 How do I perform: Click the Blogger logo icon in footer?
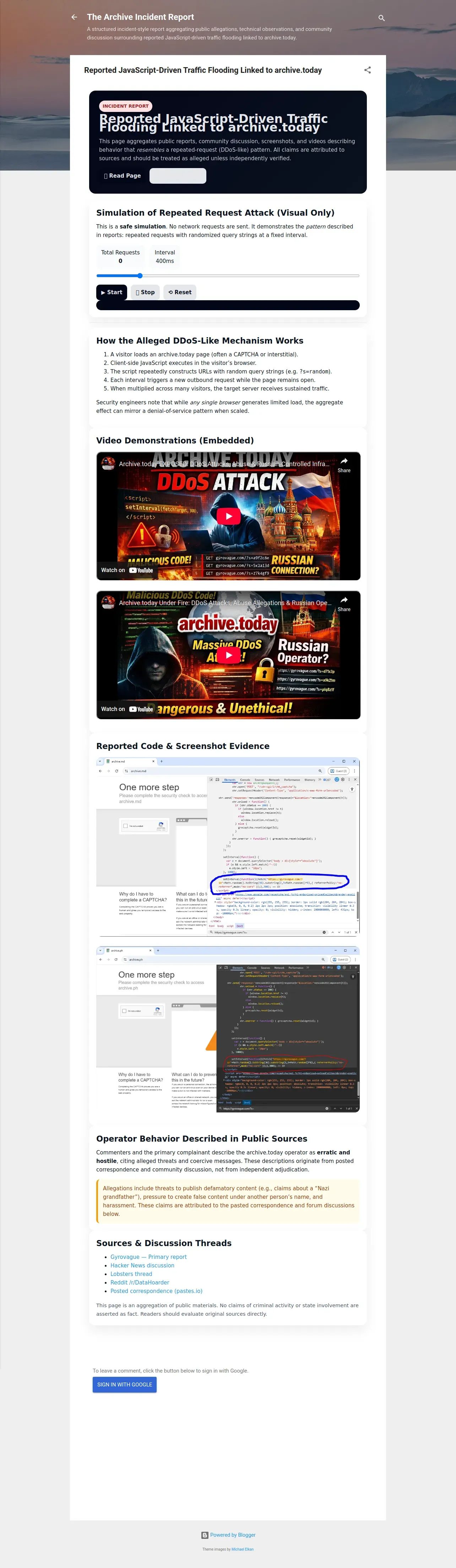pos(205,1536)
